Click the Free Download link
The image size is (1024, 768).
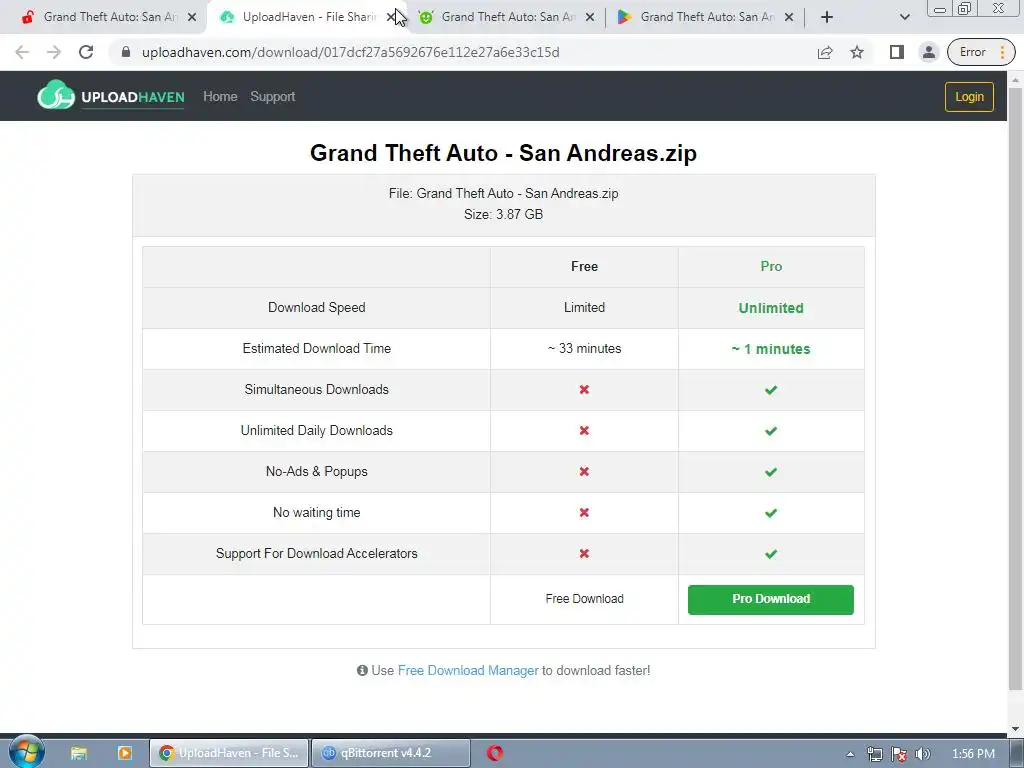[x=584, y=599]
